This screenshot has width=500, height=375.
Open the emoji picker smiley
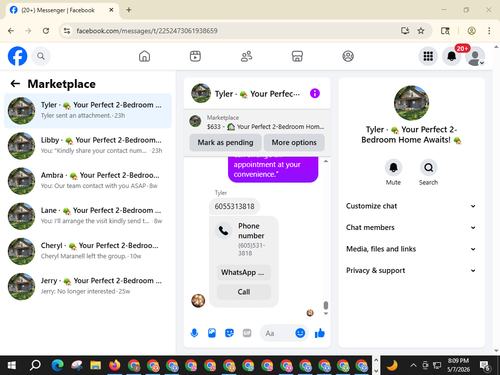pos(300,333)
